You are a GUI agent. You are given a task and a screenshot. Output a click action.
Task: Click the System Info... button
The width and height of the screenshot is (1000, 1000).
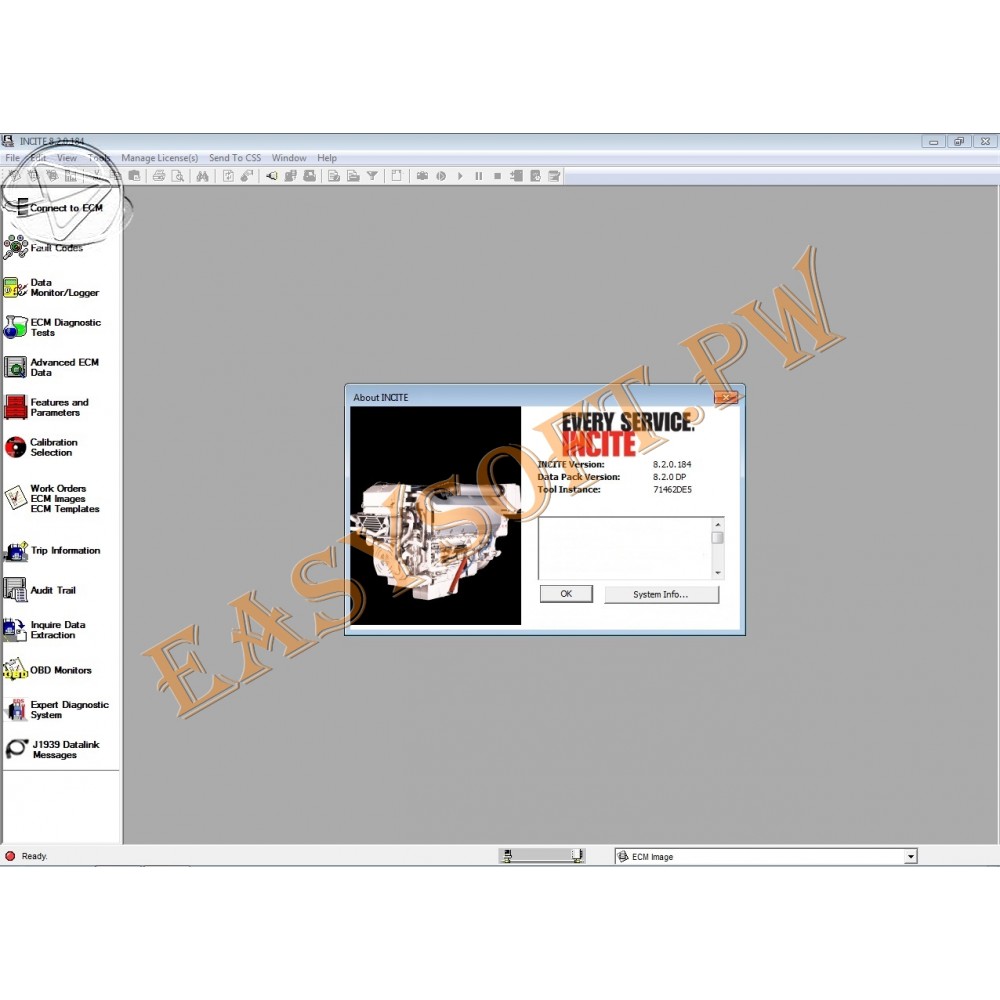tap(661, 594)
